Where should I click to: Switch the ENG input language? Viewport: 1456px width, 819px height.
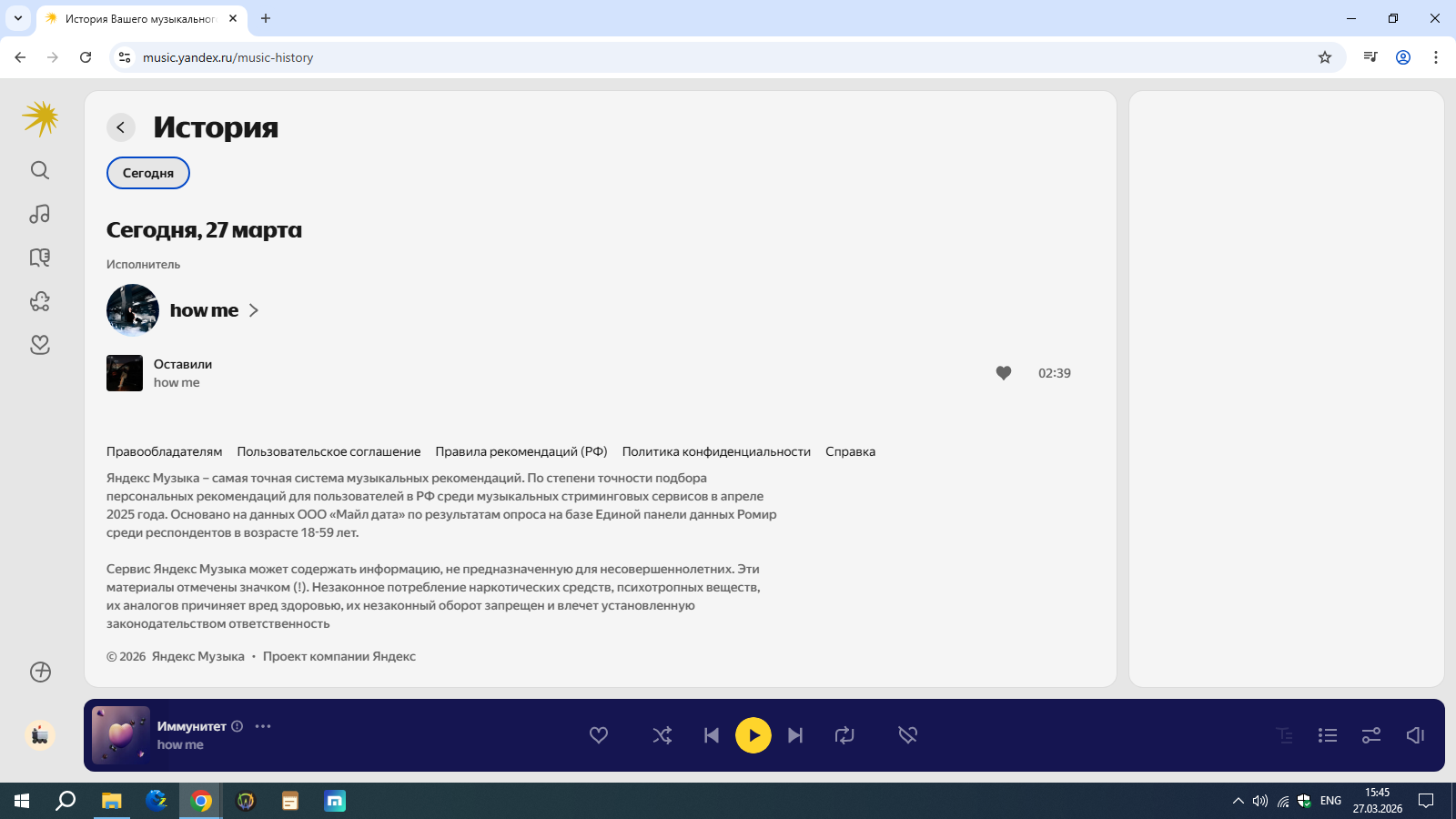click(1330, 801)
